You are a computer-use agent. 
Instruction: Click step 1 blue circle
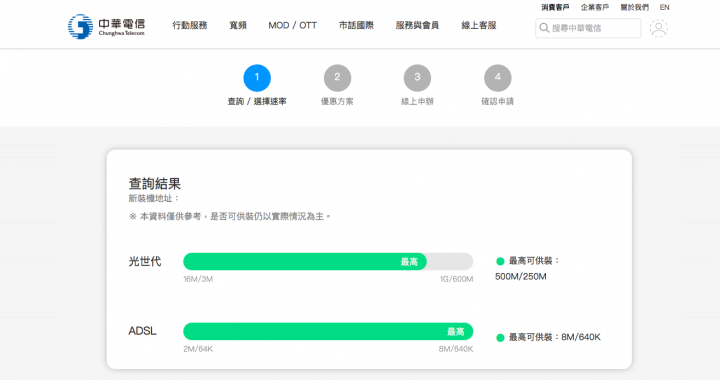pos(257,78)
